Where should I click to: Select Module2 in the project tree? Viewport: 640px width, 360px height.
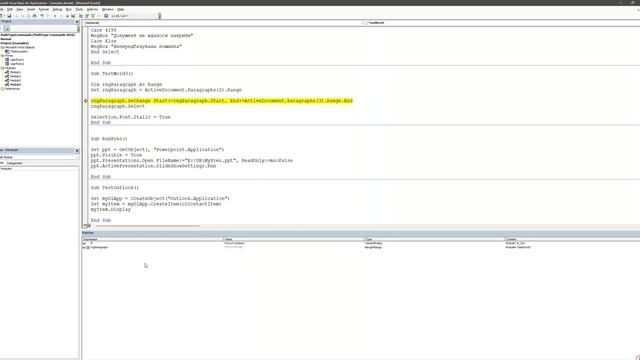pos(15,76)
